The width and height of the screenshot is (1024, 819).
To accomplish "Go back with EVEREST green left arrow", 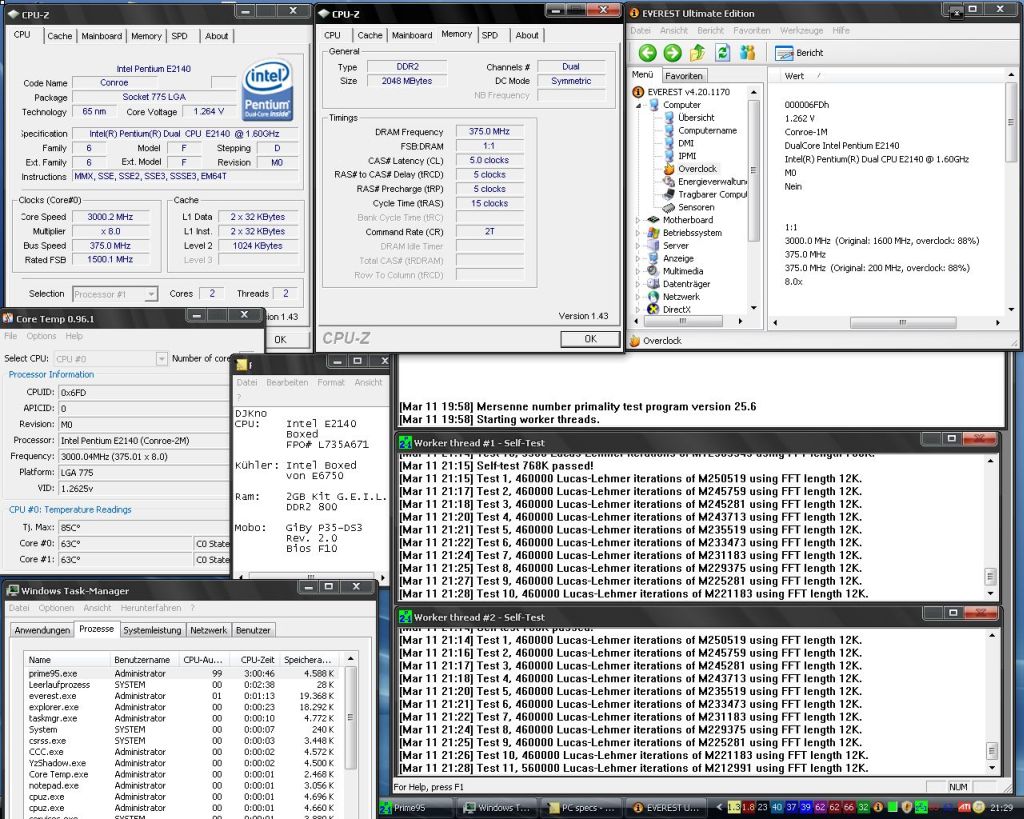I will [647, 53].
